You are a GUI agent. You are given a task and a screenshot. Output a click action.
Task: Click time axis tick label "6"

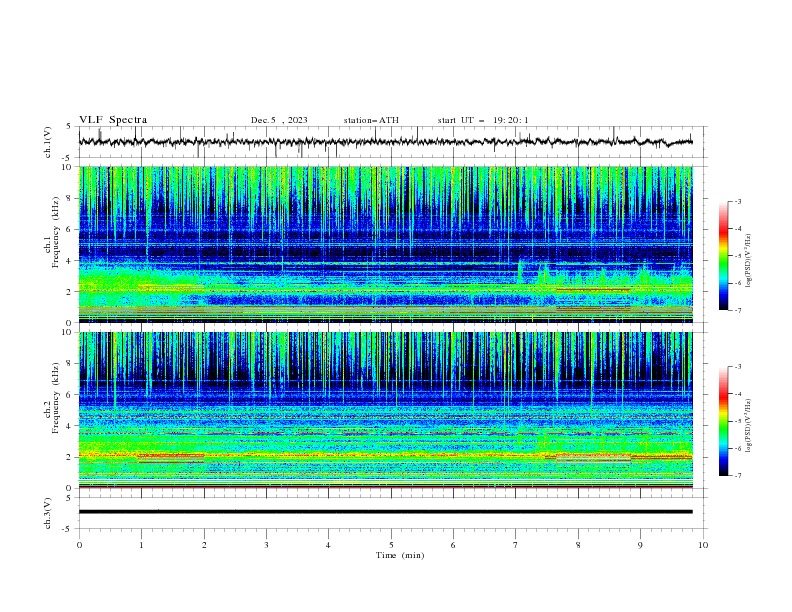click(x=453, y=545)
